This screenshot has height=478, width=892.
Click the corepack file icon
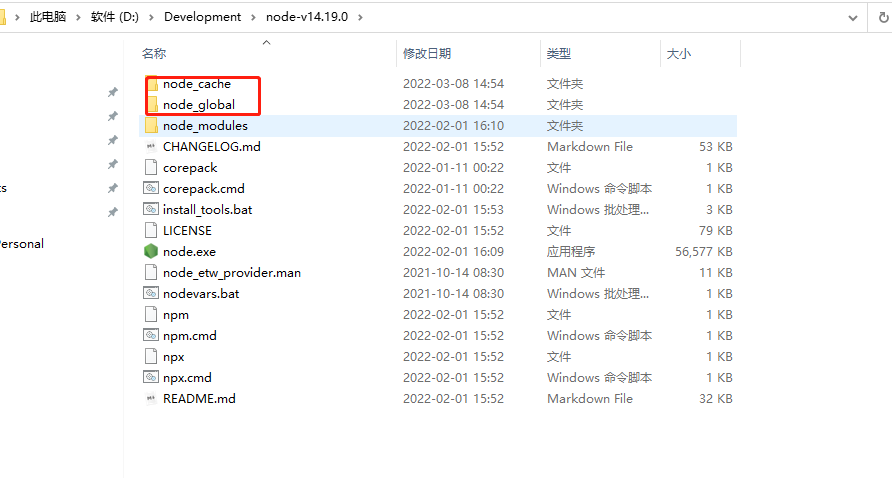151,168
